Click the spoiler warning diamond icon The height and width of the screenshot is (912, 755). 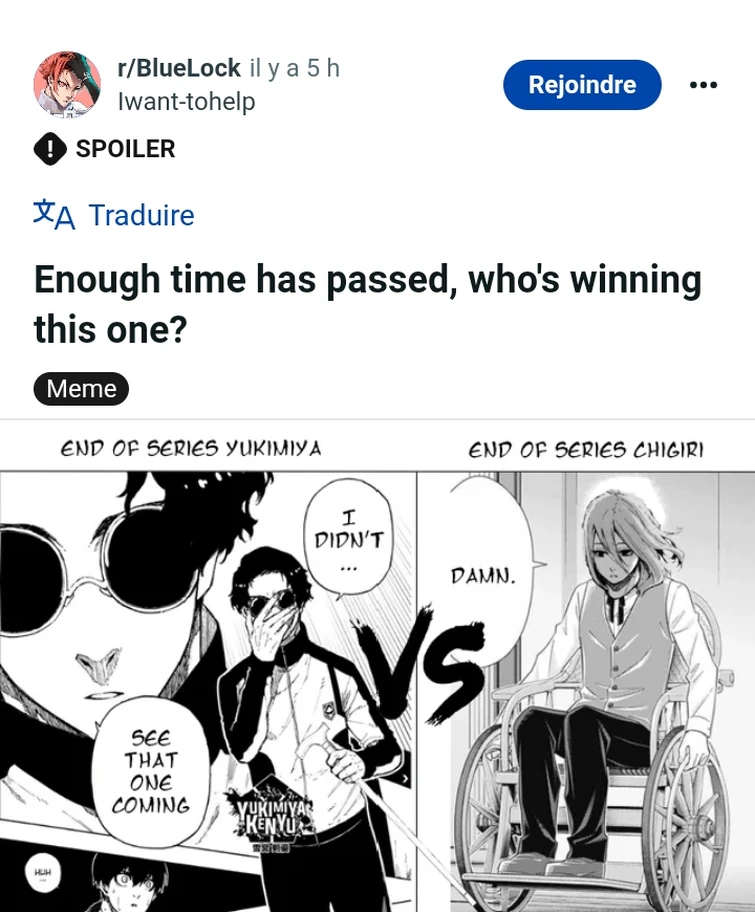point(50,149)
